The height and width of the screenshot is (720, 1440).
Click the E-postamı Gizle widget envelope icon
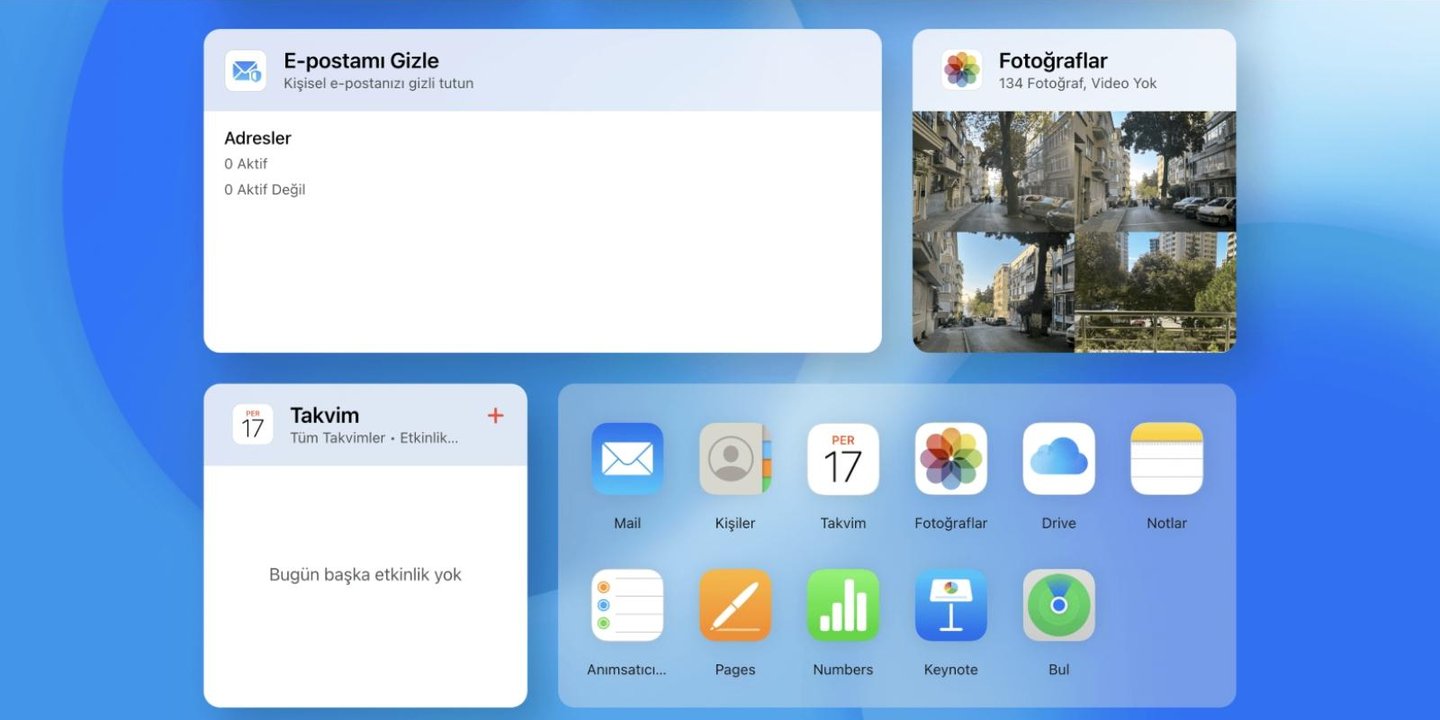(245, 71)
